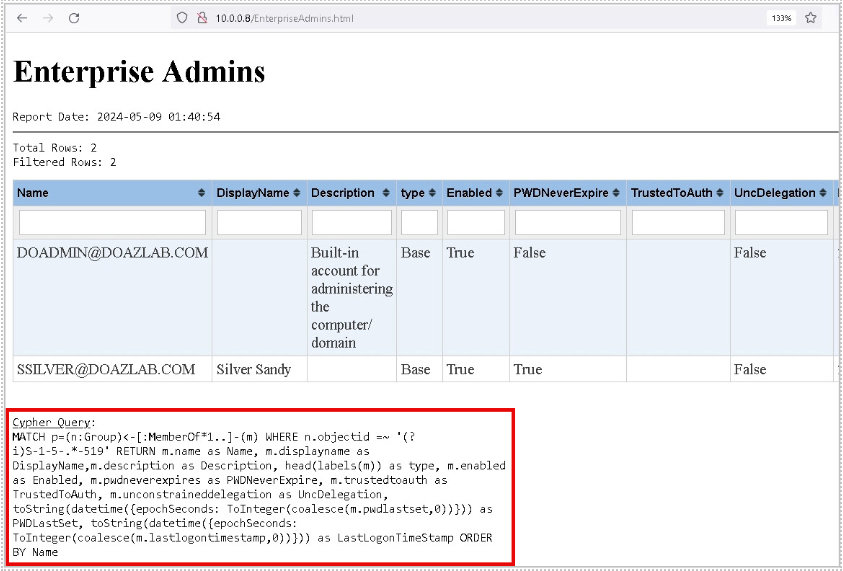The image size is (843, 571).
Task: Sort by the Enabled column header
Action: (475, 193)
